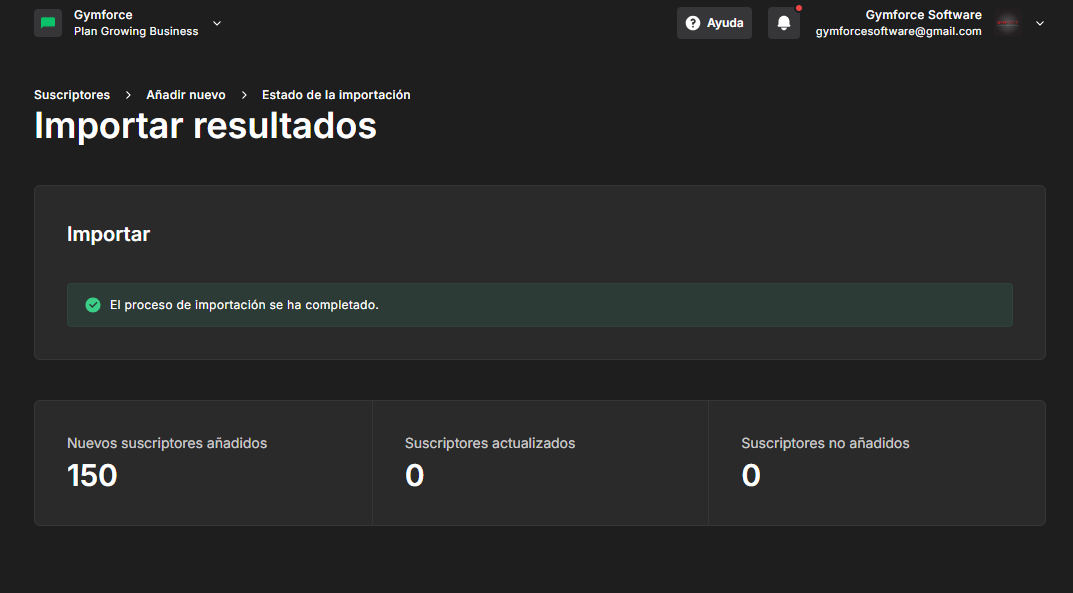The image size is (1073, 593).
Task: Click the Gymforce Software user name
Action: (923, 15)
